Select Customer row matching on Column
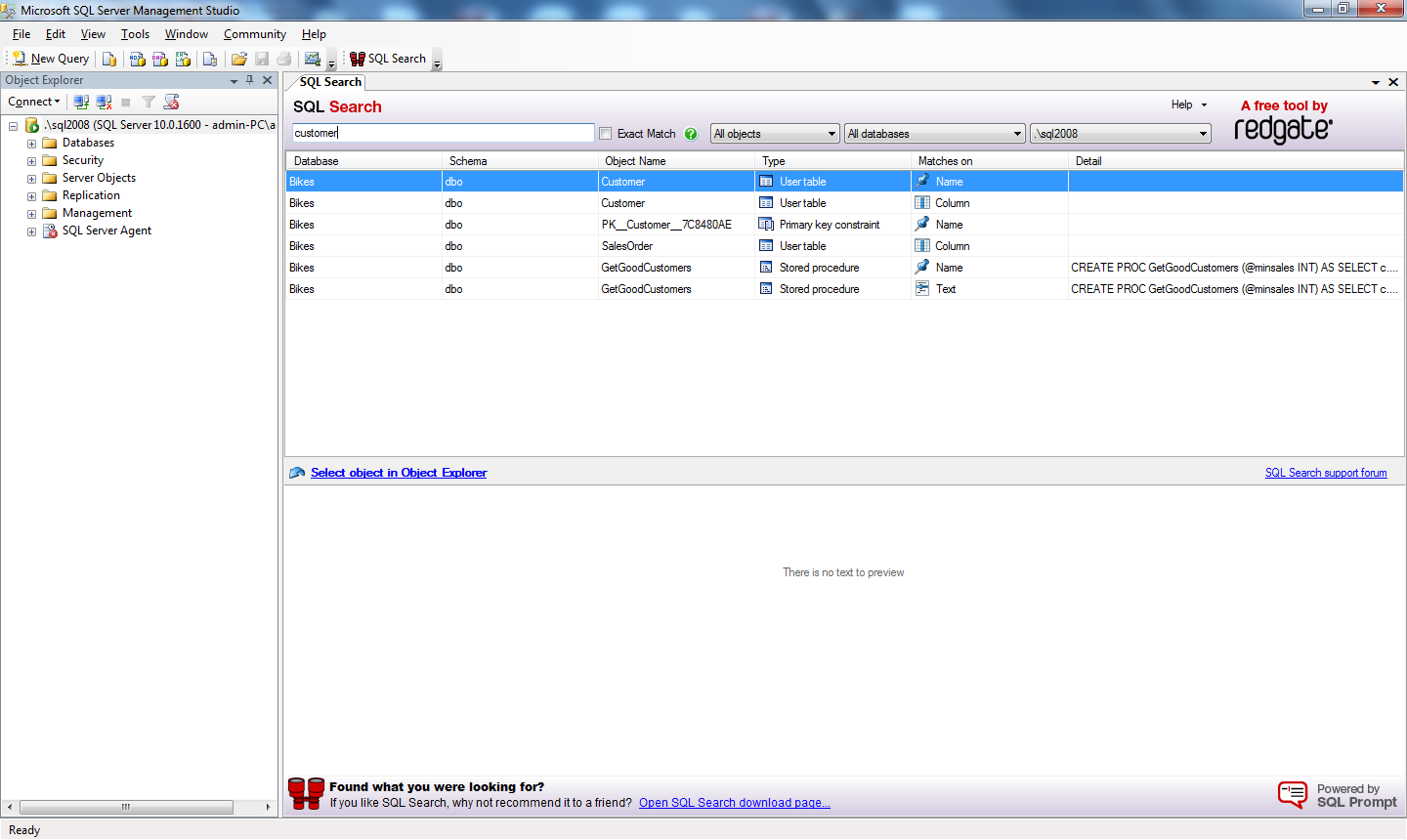This screenshot has height=840, width=1407. [x=844, y=203]
